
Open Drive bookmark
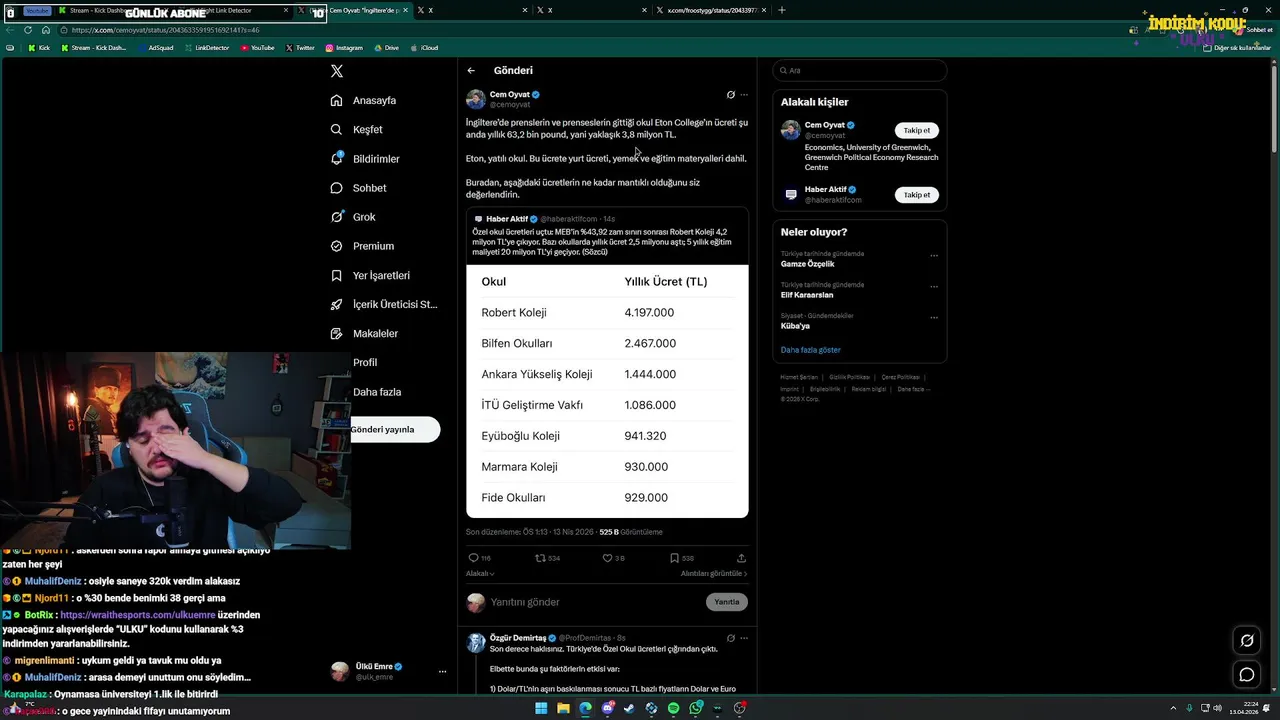(x=386, y=48)
